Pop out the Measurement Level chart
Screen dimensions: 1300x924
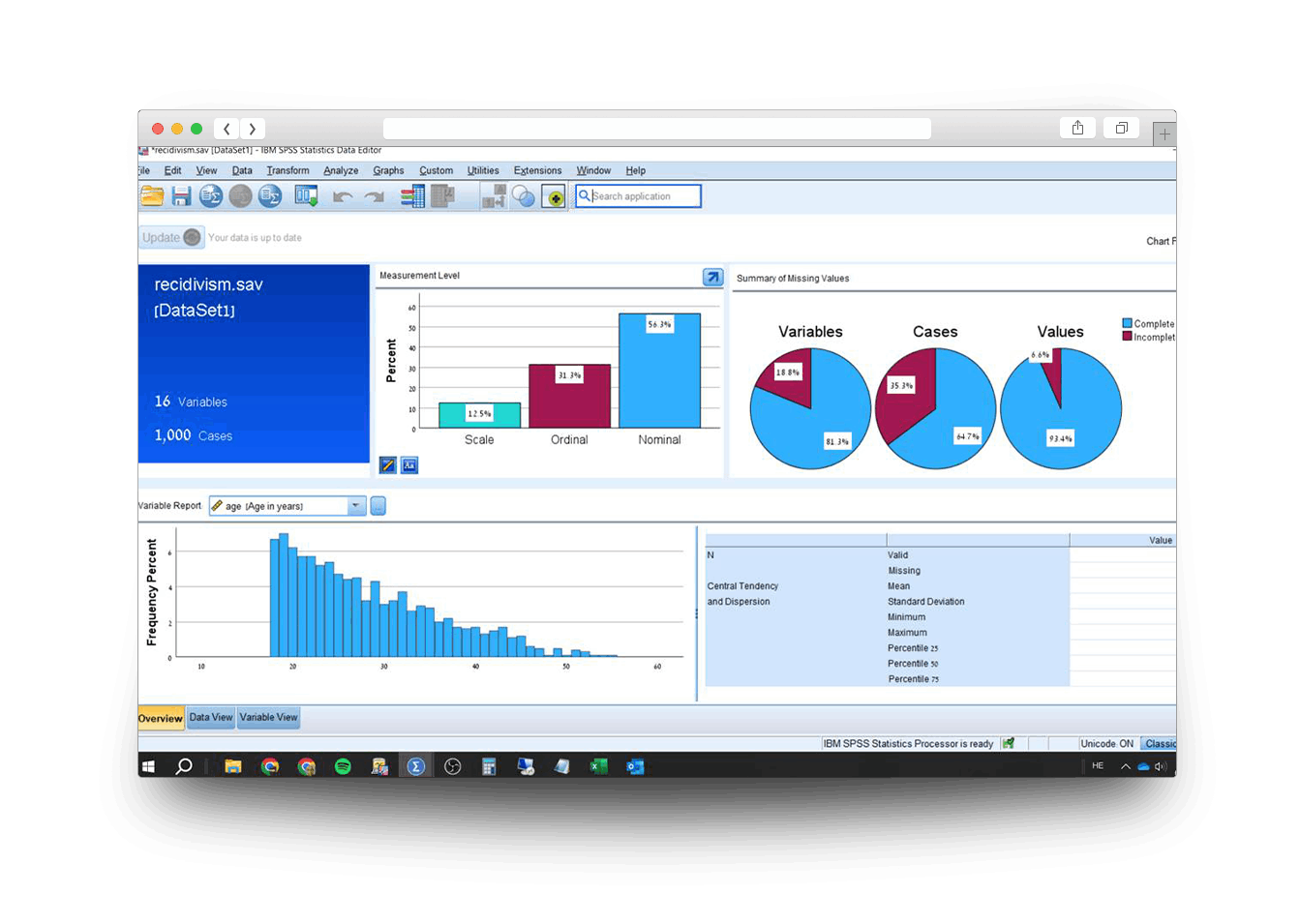coord(712,278)
